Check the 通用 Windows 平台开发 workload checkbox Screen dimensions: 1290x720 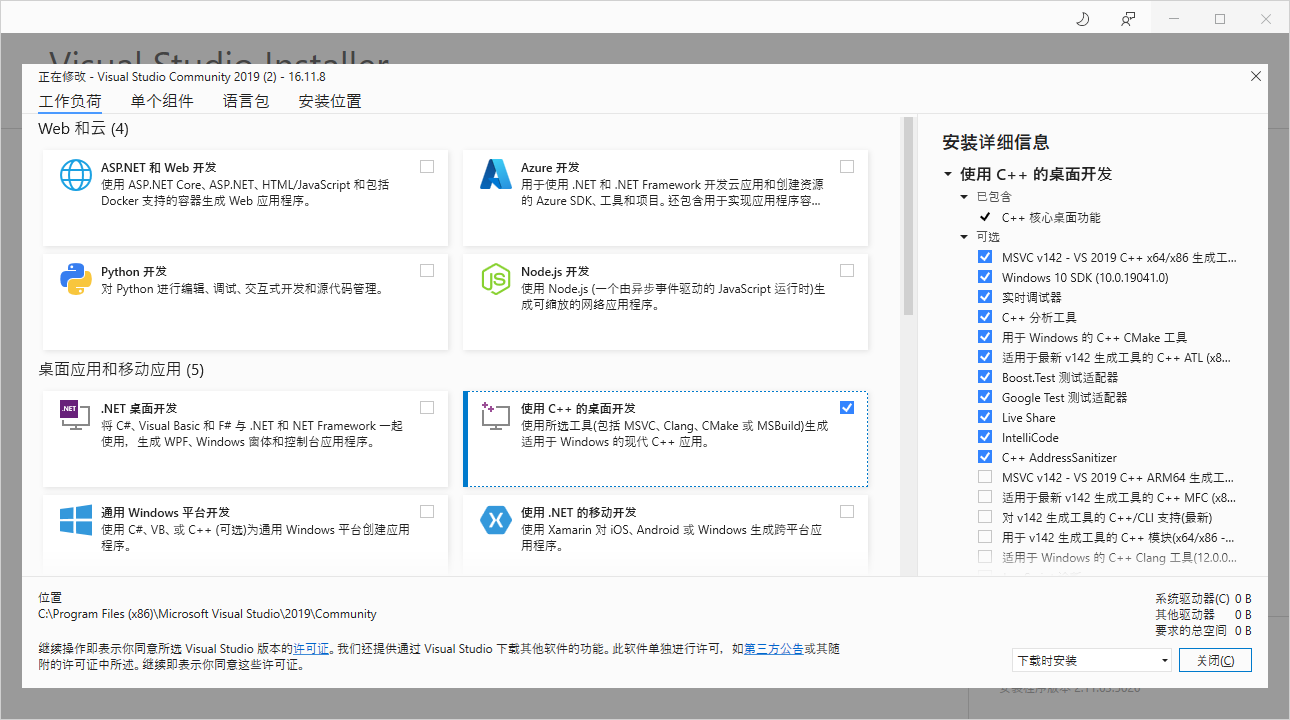(x=427, y=512)
